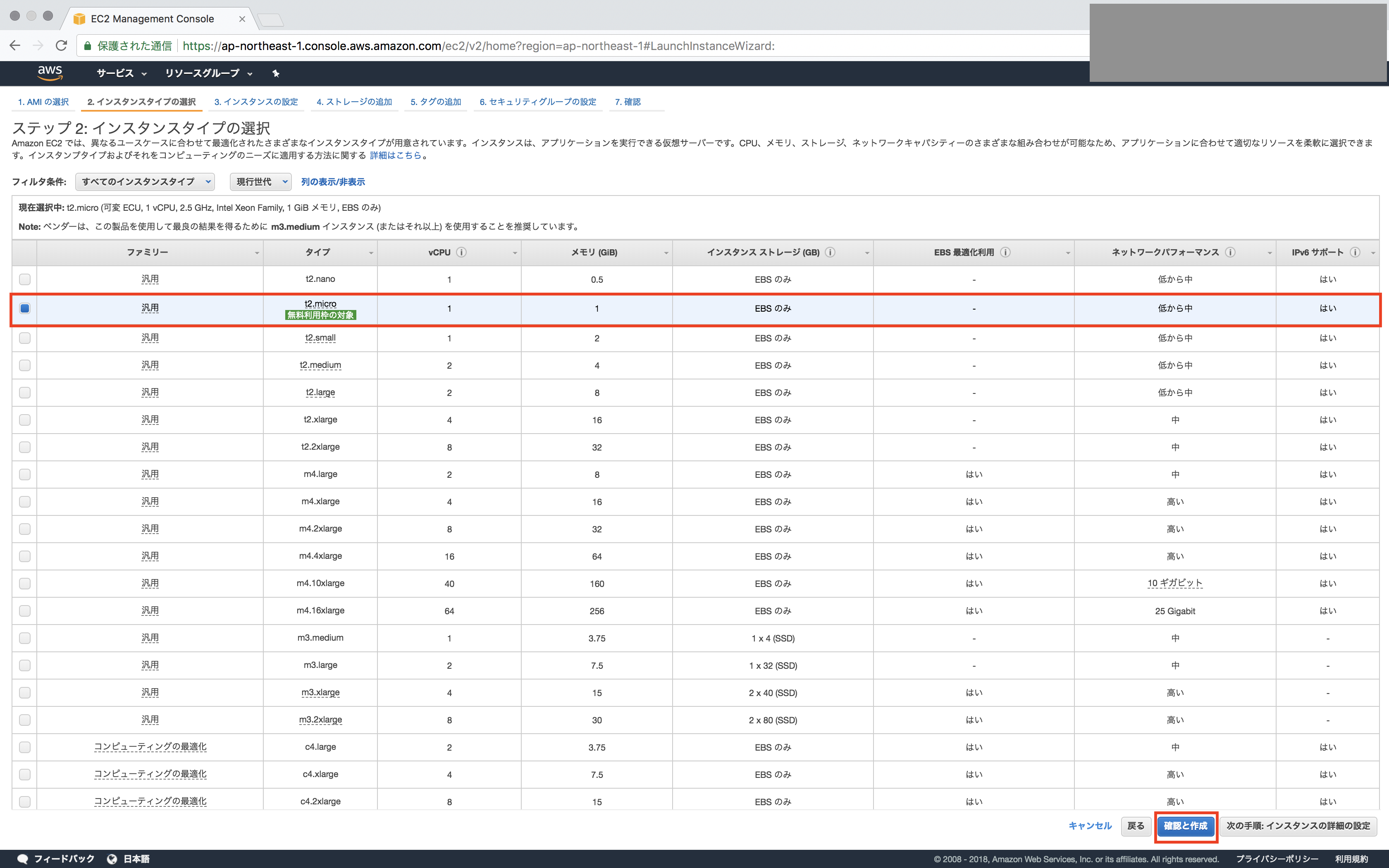Click the browser reload icon
Image resolution: width=1389 pixels, height=868 pixels.
pyautogui.click(x=62, y=45)
